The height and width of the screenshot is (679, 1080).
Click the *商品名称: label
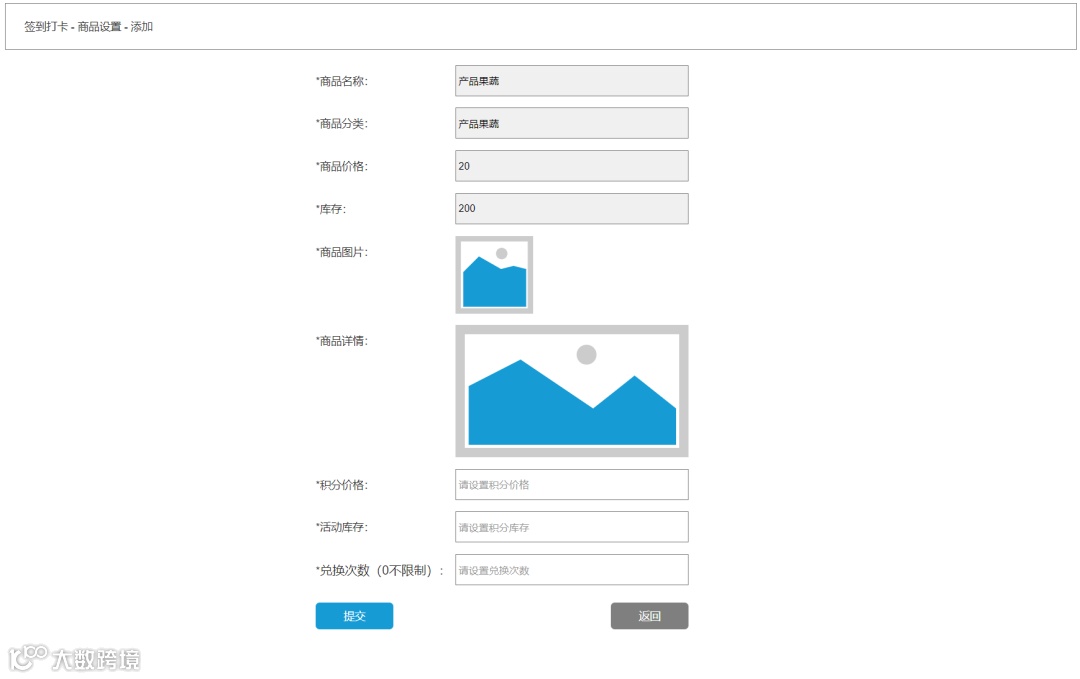342,81
